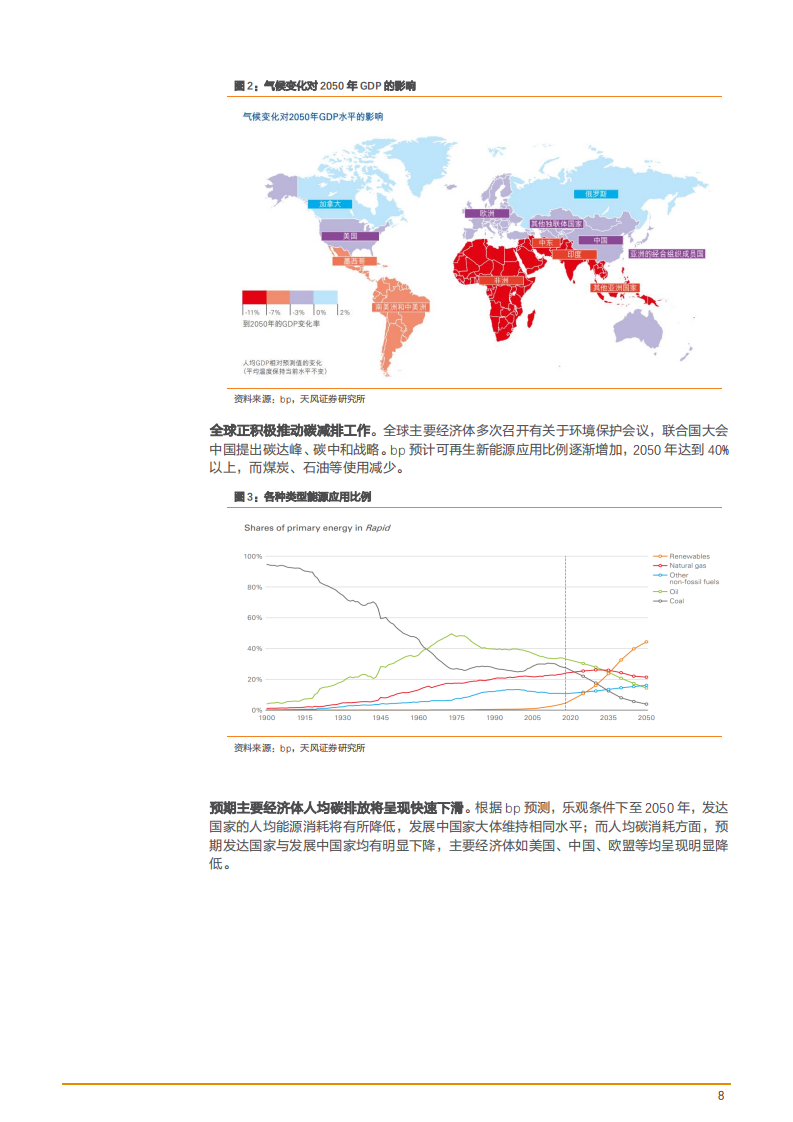The width and height of the screenshot is (793, 1122).
Task: Click the 'Natural gas' legend entry
Action: click(680, 565)
